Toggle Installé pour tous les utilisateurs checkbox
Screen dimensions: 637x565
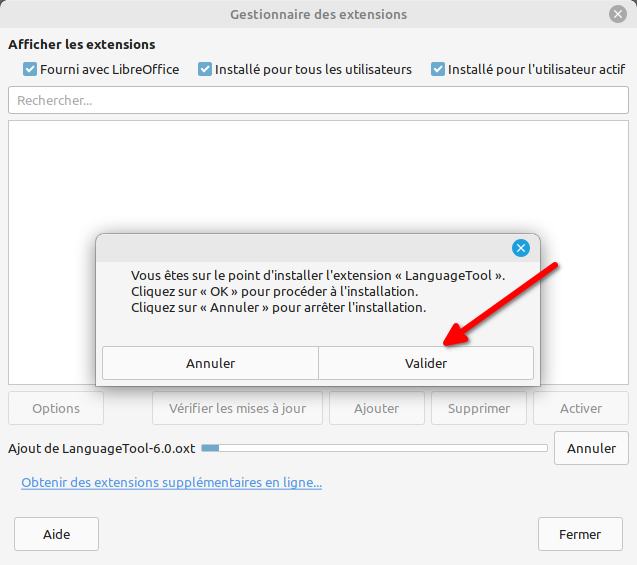pos(205,69)
